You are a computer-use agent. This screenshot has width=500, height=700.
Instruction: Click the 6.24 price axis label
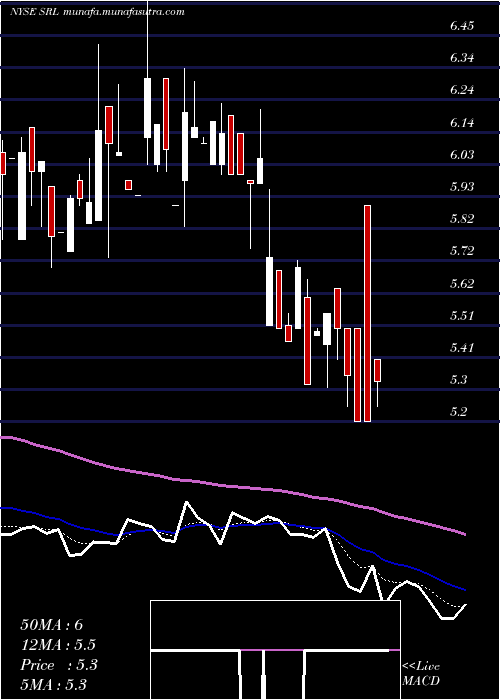coord(462,90)
